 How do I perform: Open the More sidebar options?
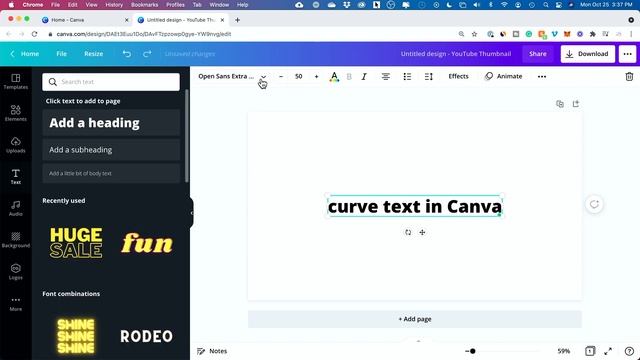[16, 304]
